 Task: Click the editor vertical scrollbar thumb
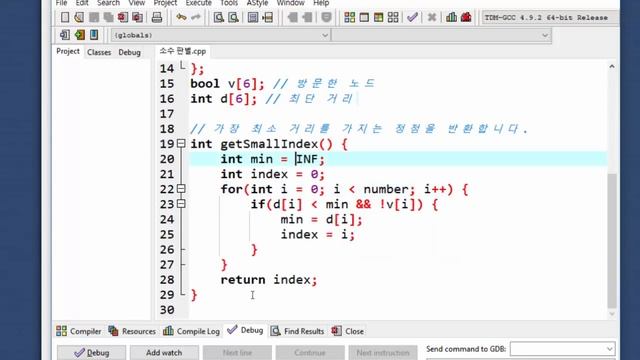click(x=612, y=241)
